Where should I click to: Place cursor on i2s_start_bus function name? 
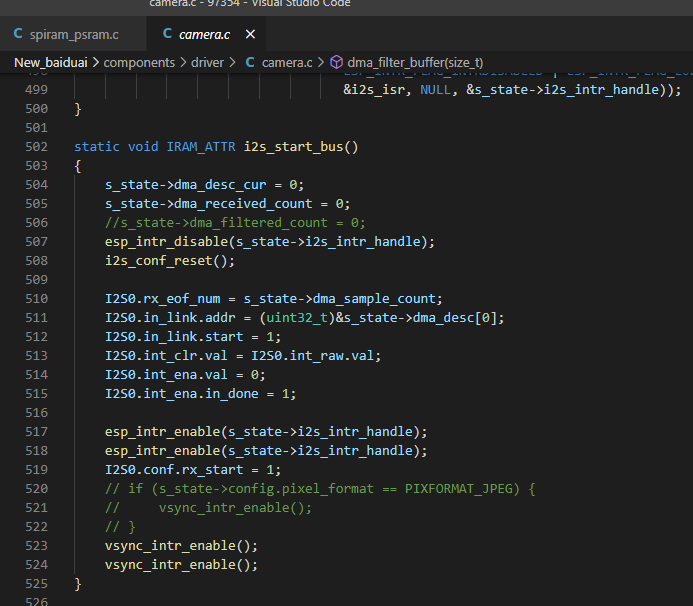(293, 147)
